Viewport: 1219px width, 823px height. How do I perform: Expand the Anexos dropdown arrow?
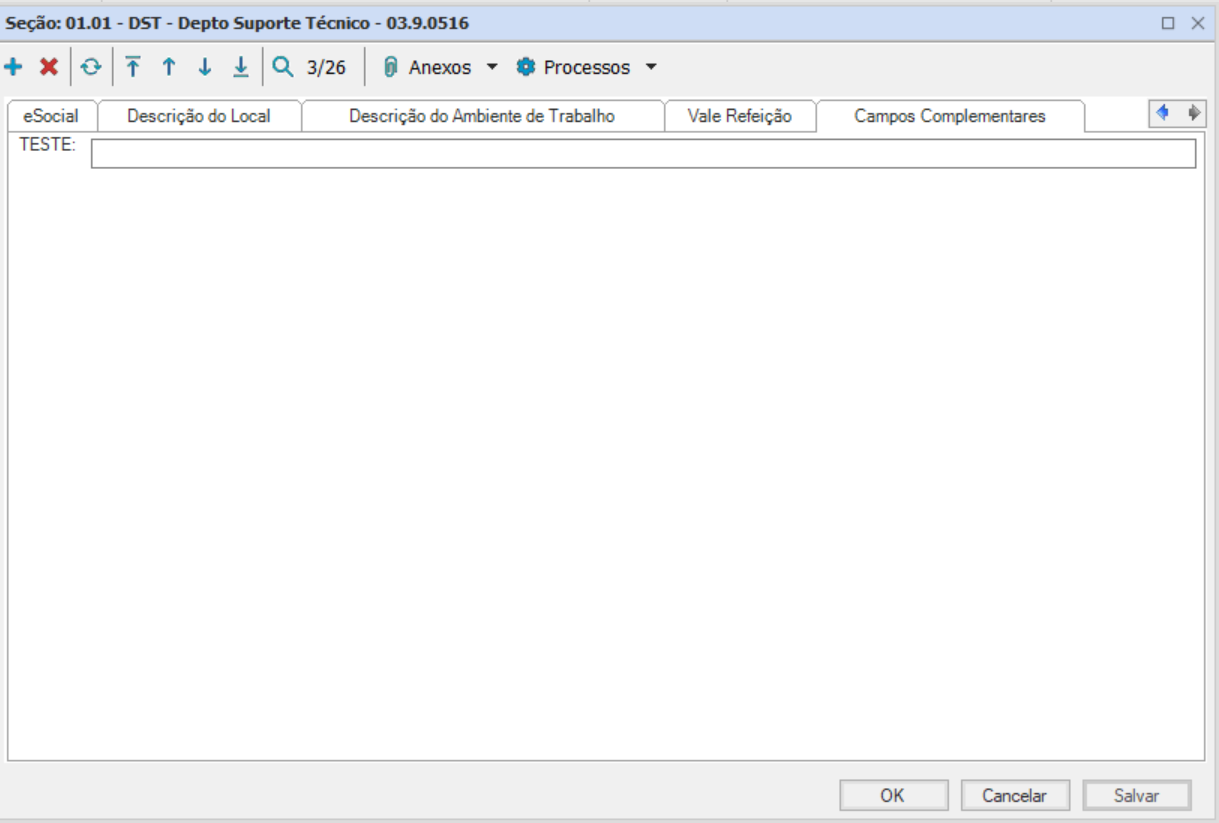(491, 67)
